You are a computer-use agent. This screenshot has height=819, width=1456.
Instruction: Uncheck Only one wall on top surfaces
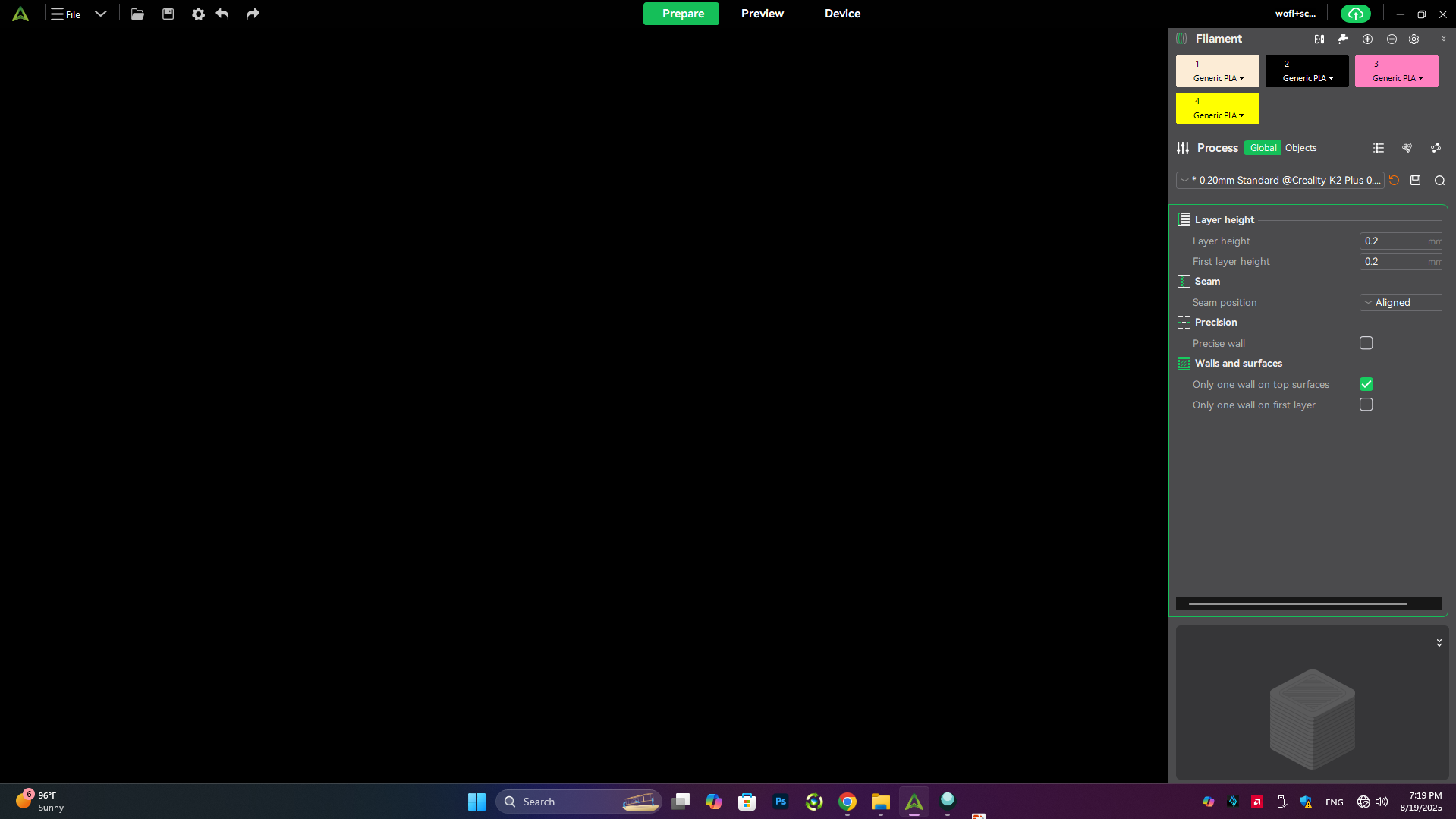pos(1366,384)
